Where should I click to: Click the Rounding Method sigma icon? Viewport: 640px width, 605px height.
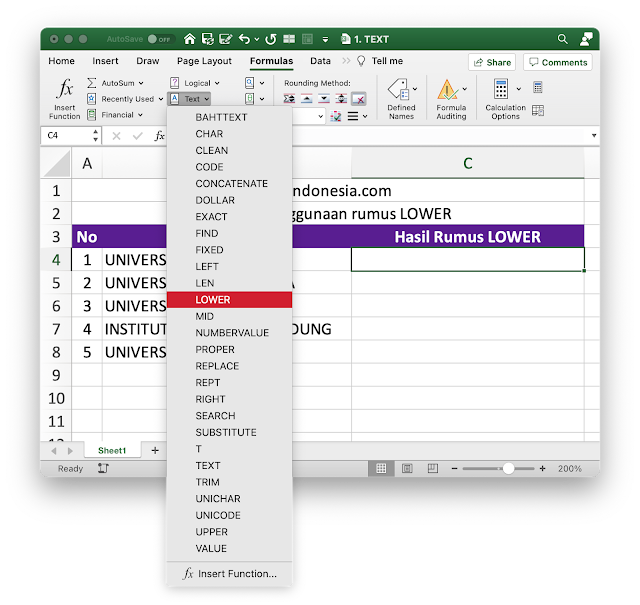289,98
